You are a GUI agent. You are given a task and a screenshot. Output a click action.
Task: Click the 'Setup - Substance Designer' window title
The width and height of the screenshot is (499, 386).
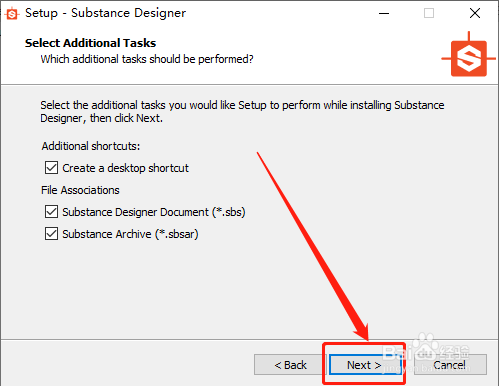coord(105,13)
